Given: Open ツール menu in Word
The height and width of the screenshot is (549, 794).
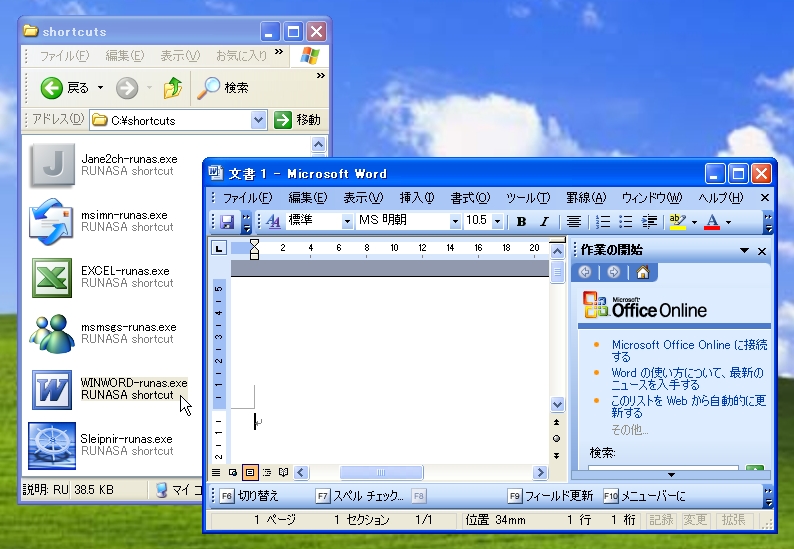Looking at the screenshot, I should tap(528, 198).
